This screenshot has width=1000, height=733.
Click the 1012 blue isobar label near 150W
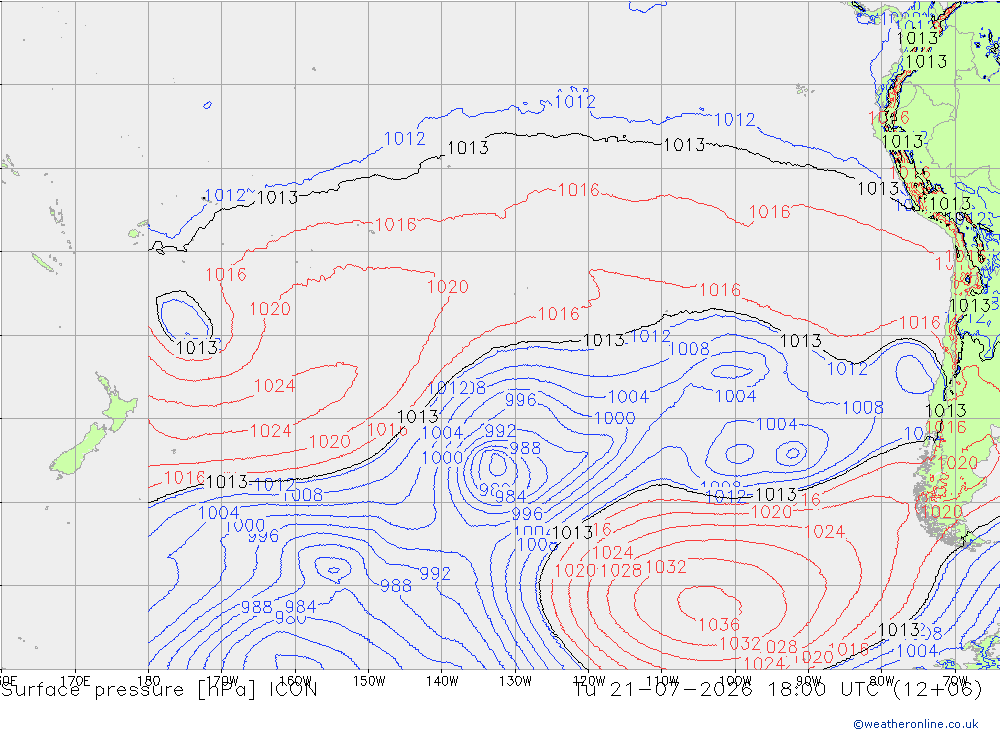404,138
